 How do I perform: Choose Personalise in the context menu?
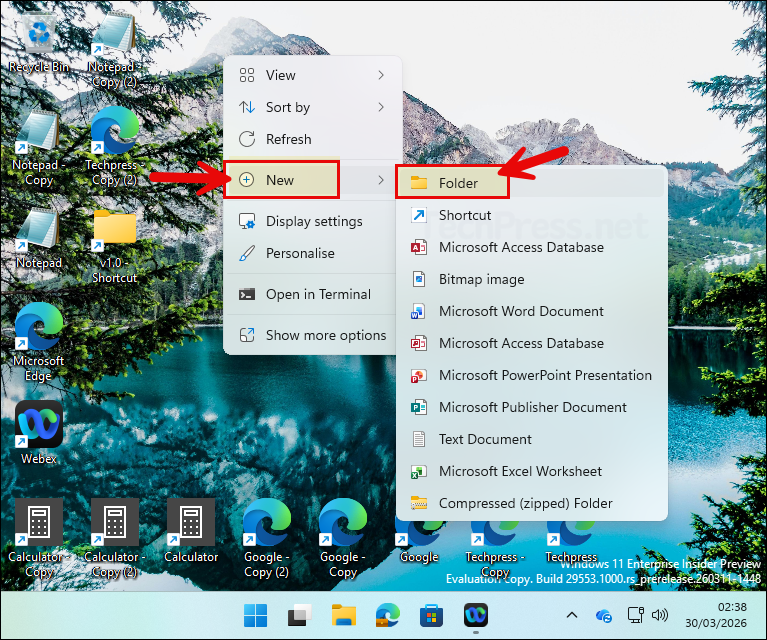coord(313,253)
